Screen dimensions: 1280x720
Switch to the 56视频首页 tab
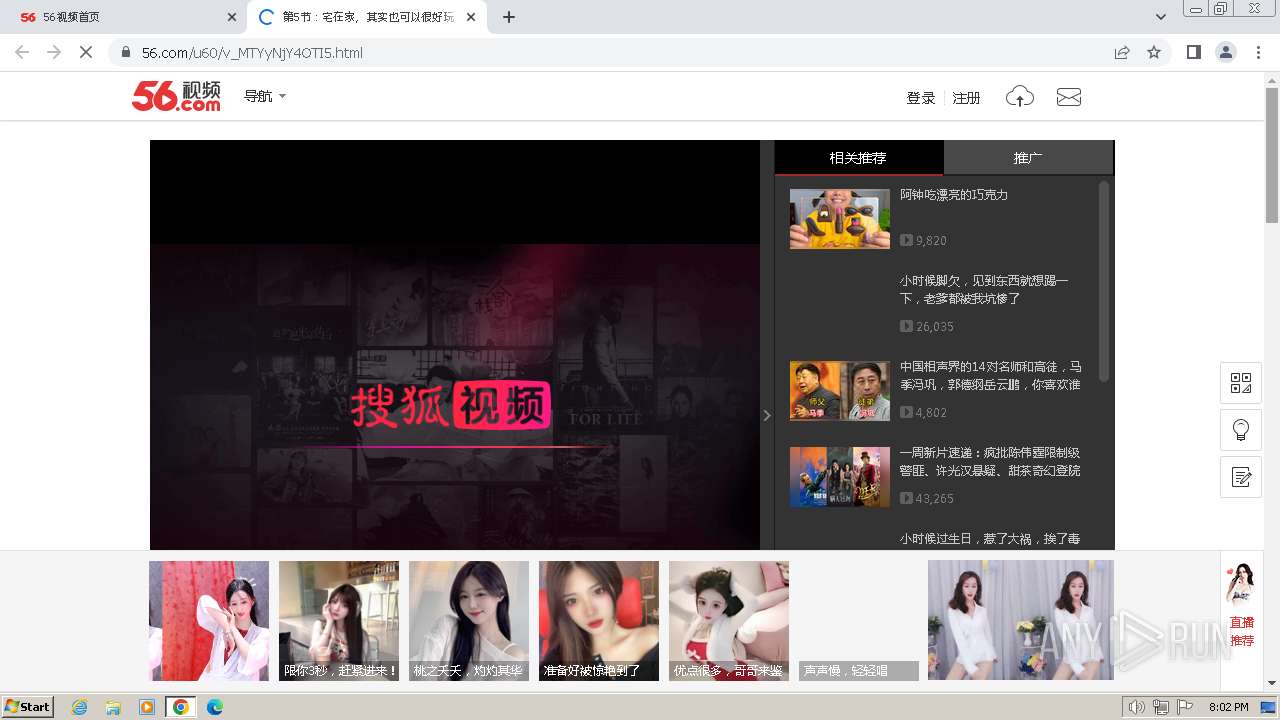(x=122, y=17)
